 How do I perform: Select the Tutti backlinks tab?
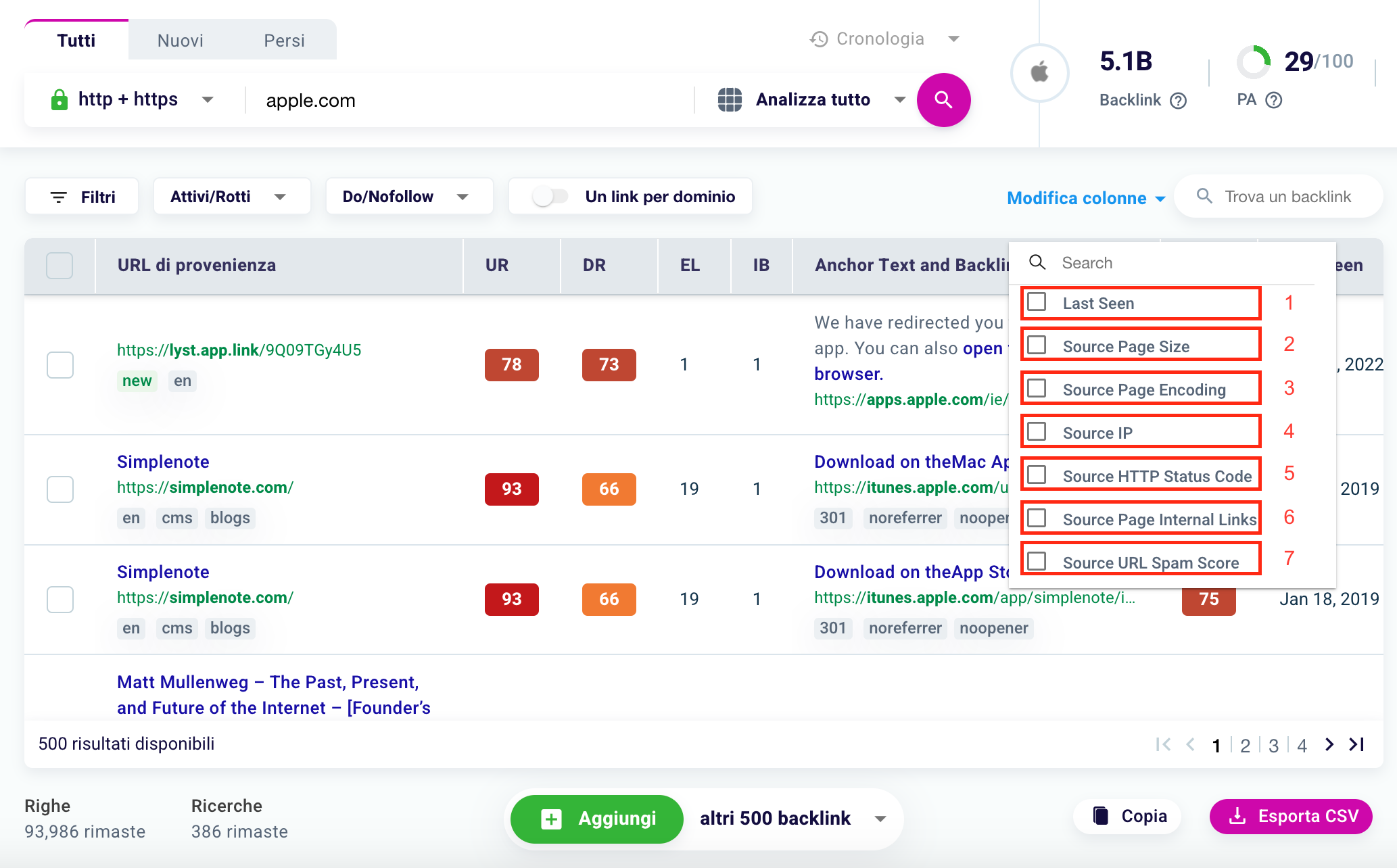pyautogui.click(x=75, y=40)
